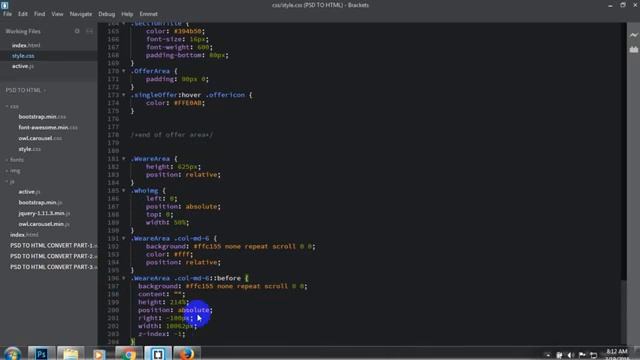Click the Live Preview lightning icon
This screenshot has height=360, width=640.
point(633,35)
